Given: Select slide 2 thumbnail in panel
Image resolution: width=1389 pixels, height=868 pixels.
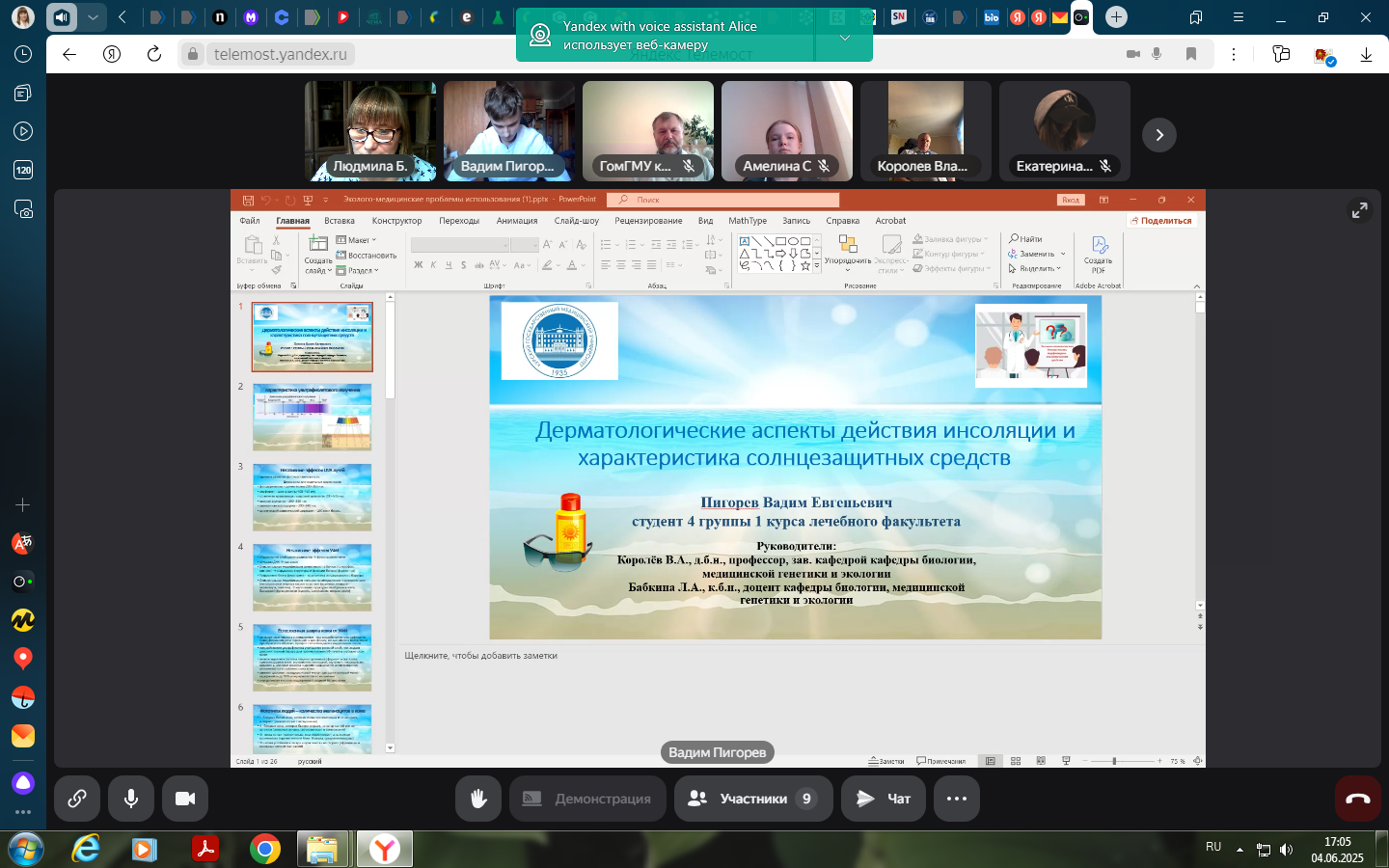Looking at the screenshot, I should pyautogui.click(x=313, y=418).
